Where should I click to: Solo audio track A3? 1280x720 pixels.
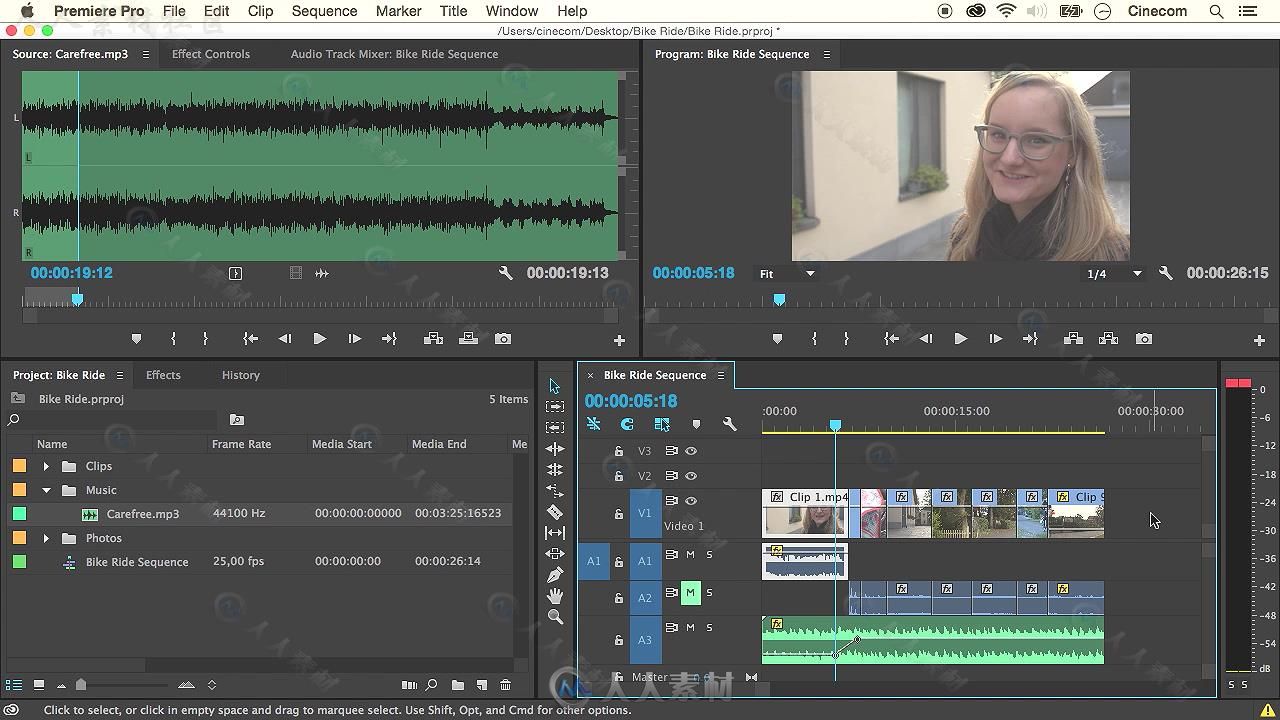710,627
